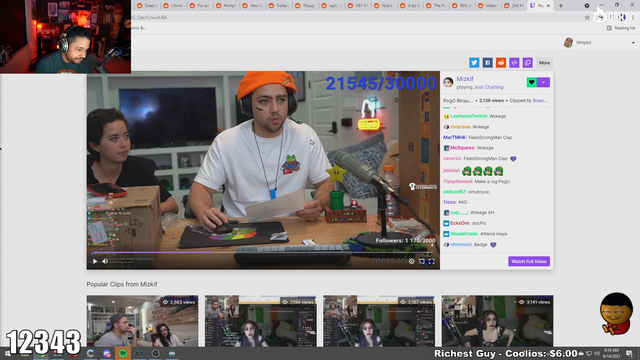Click the green heart follow button

tap(531, 82)
